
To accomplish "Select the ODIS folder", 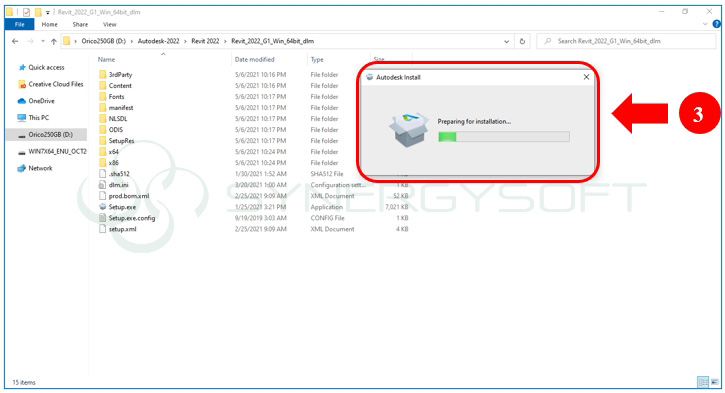I will tap(111, 129).
